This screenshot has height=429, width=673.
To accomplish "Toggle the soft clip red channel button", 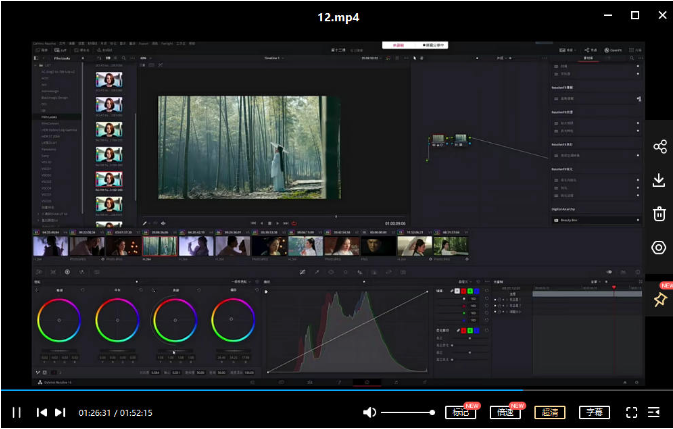I will click(464, 330).
